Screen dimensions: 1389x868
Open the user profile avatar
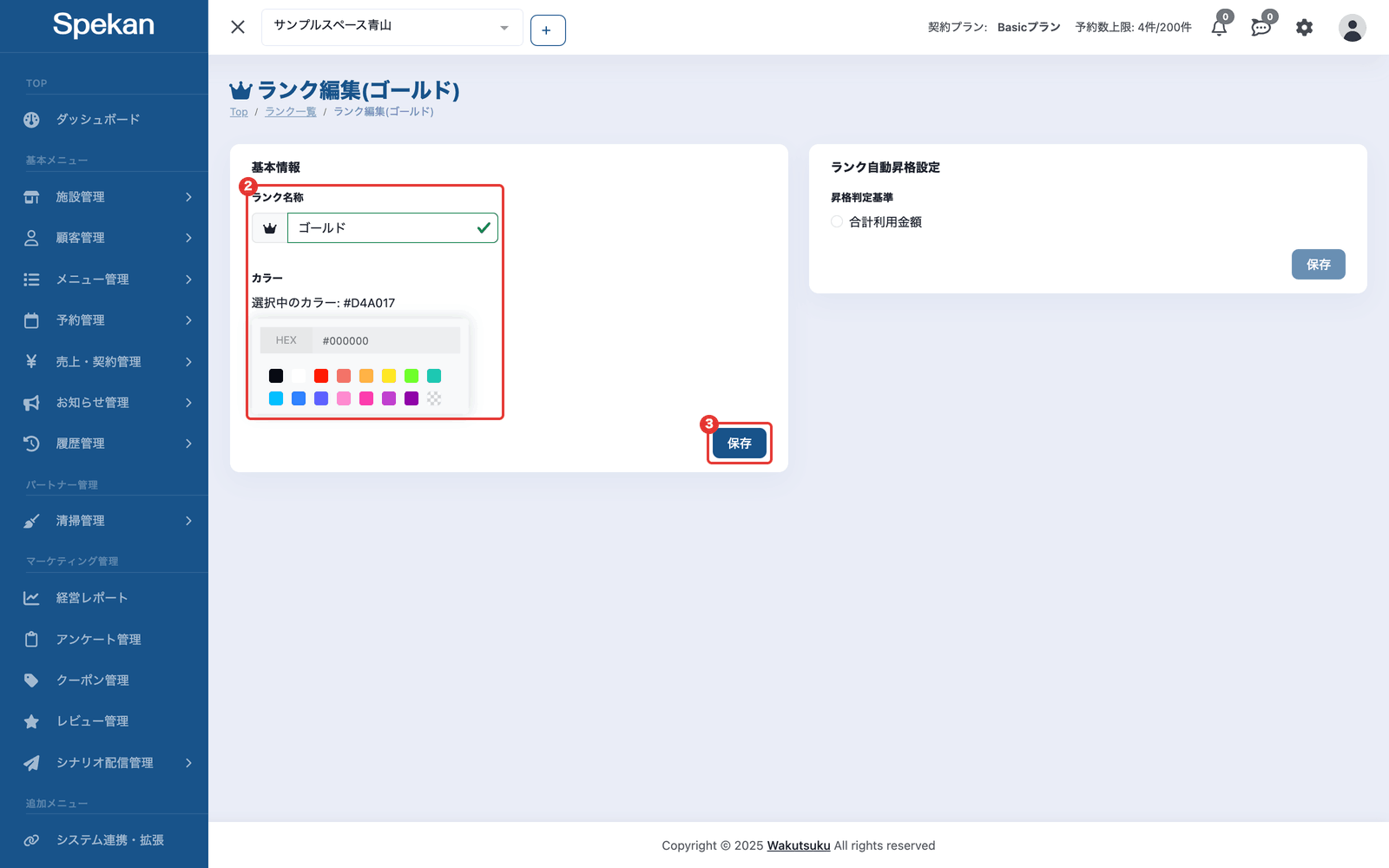[x=1352, y=28]
